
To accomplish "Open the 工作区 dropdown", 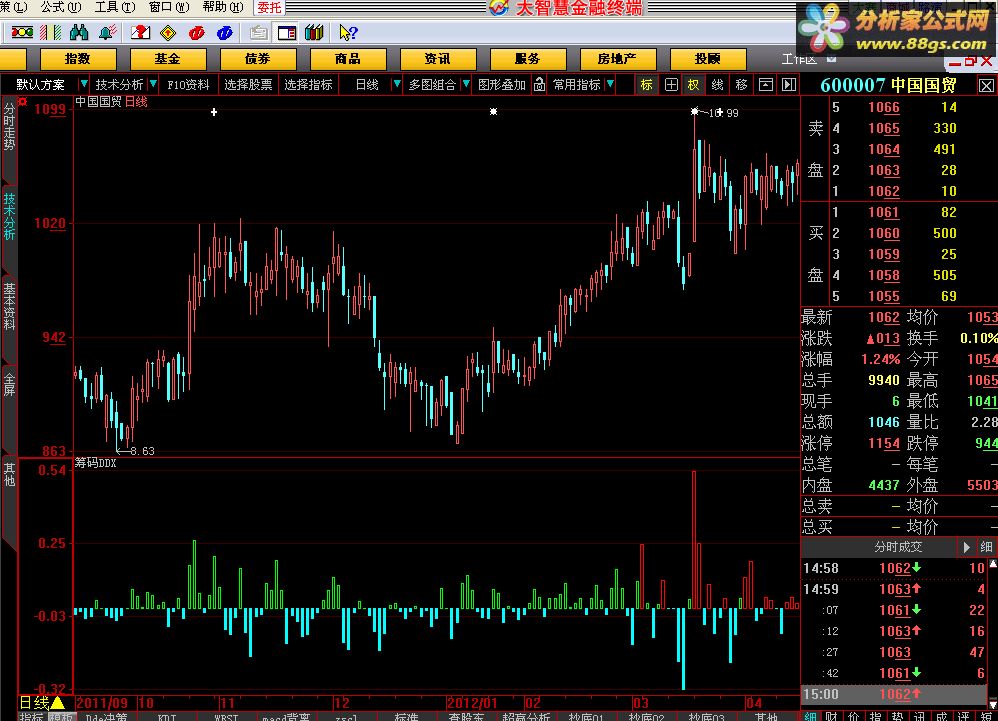I will 831,59.
